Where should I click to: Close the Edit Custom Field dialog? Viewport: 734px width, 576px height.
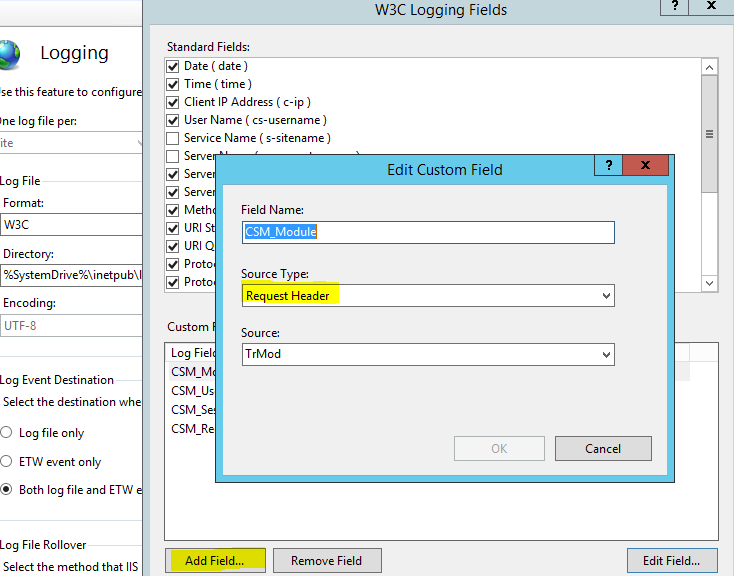click(647, 166)
